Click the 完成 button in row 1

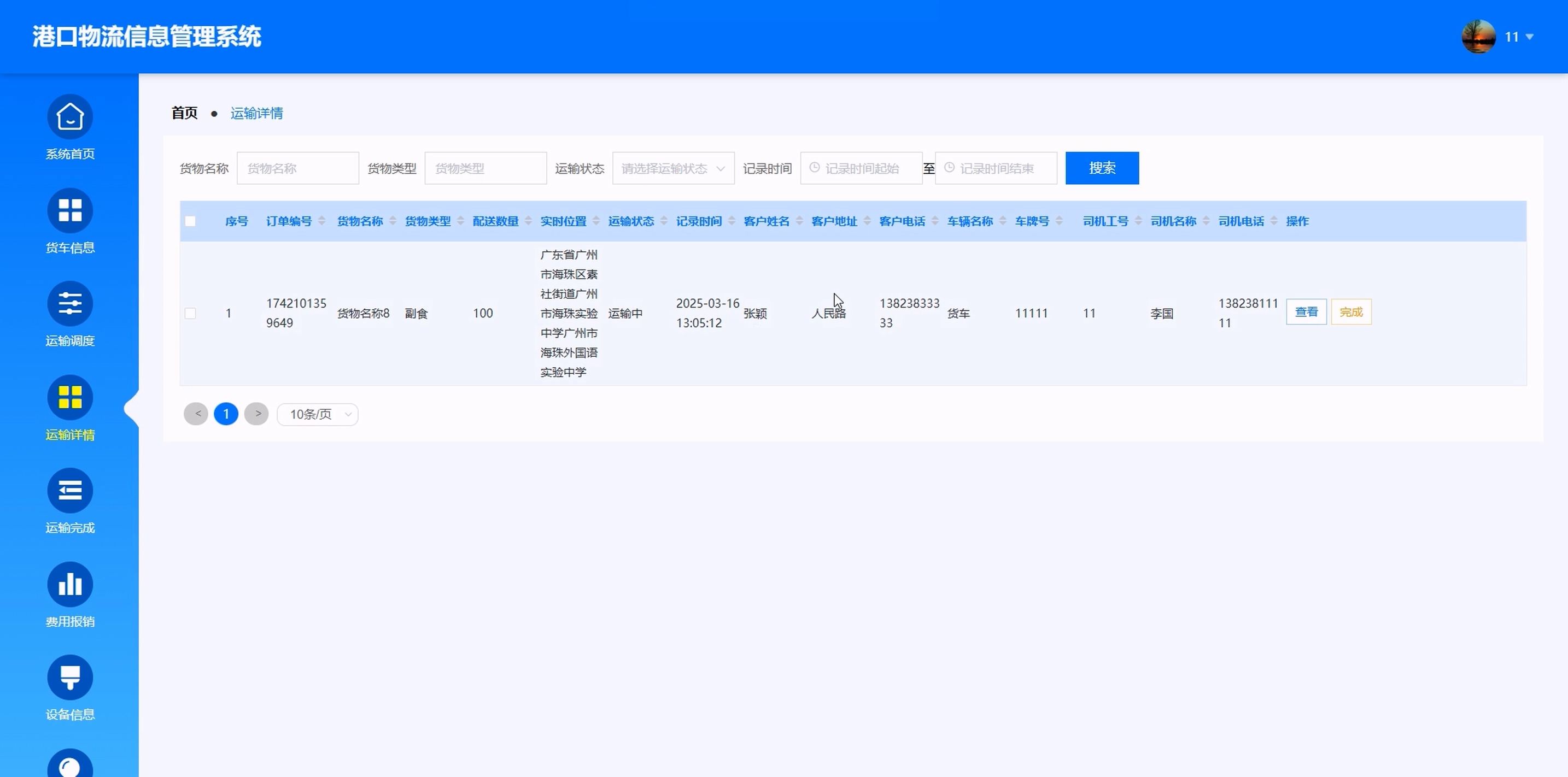1351,312
